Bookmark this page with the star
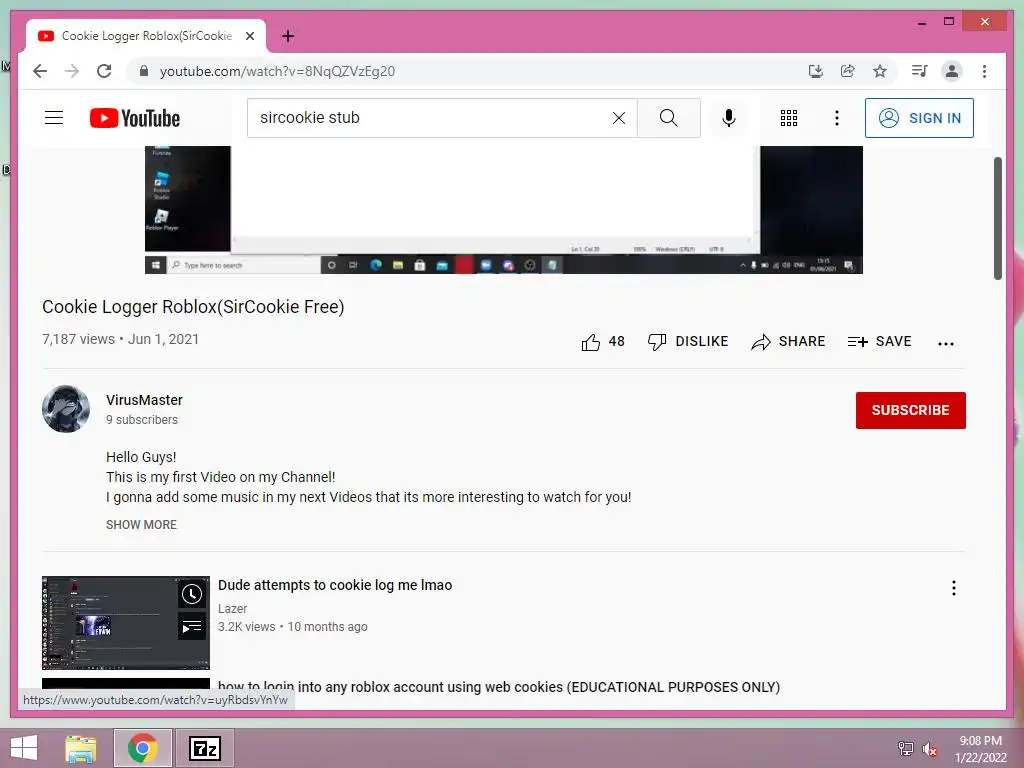The height and width of the screenshot is (768, 1024). click(x=880, y=71)
